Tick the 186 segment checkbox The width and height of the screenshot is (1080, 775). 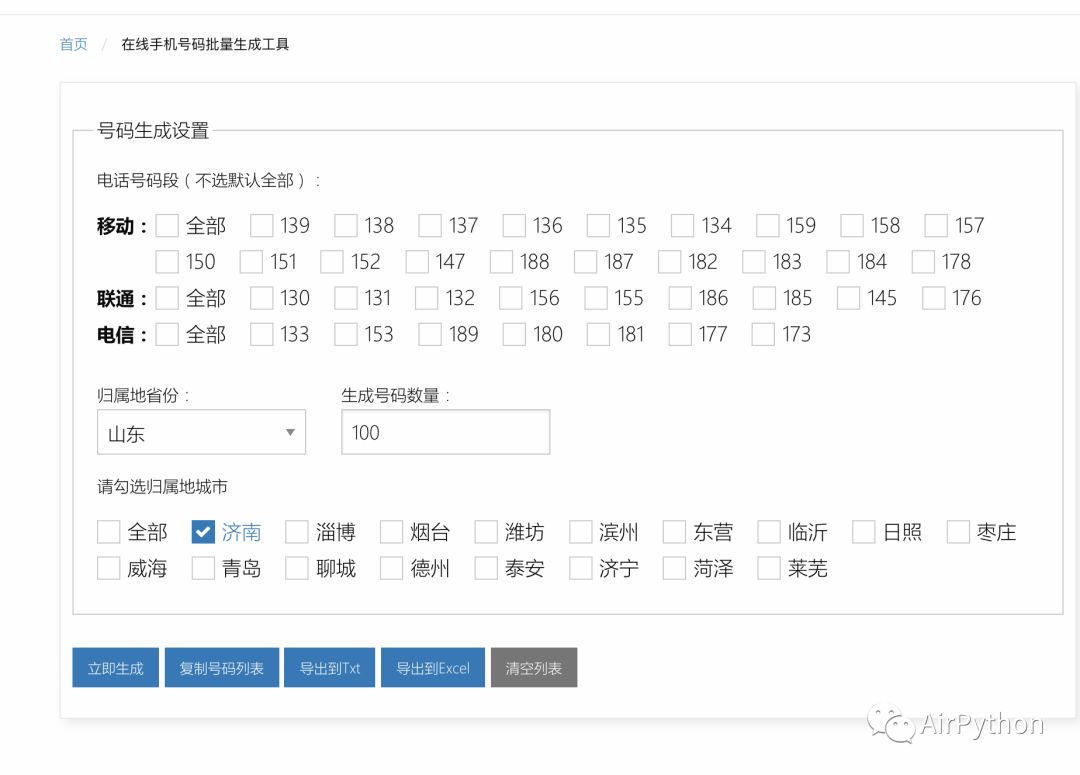[x=680, y=298]
